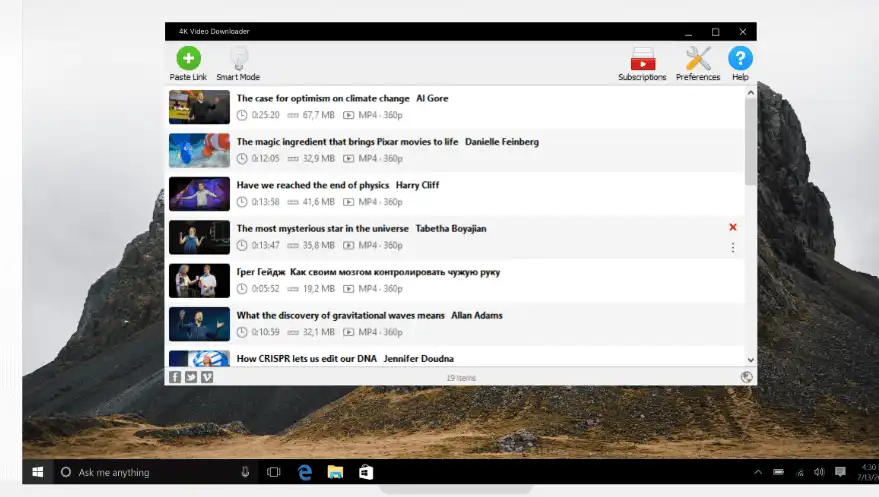Click the Facebook icon in the status bar
This screenshot has width=879, height=497.
[x=175, y=377]
